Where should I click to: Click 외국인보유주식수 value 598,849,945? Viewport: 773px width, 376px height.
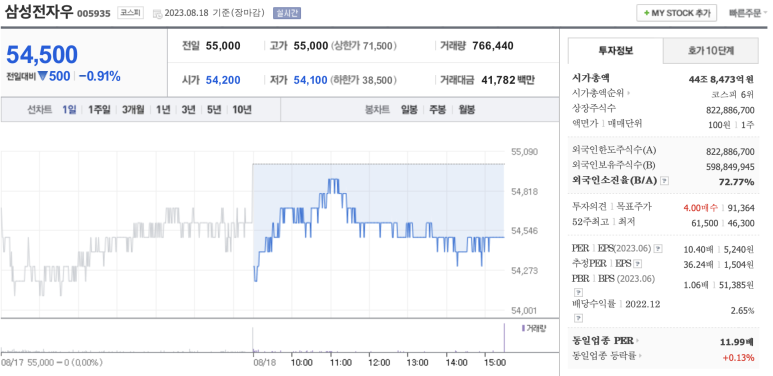[730, 166]
